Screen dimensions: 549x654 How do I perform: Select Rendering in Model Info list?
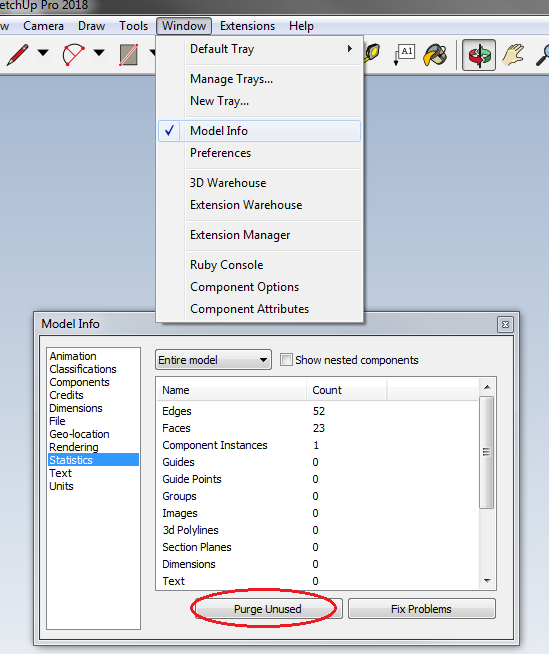(93, 447)
